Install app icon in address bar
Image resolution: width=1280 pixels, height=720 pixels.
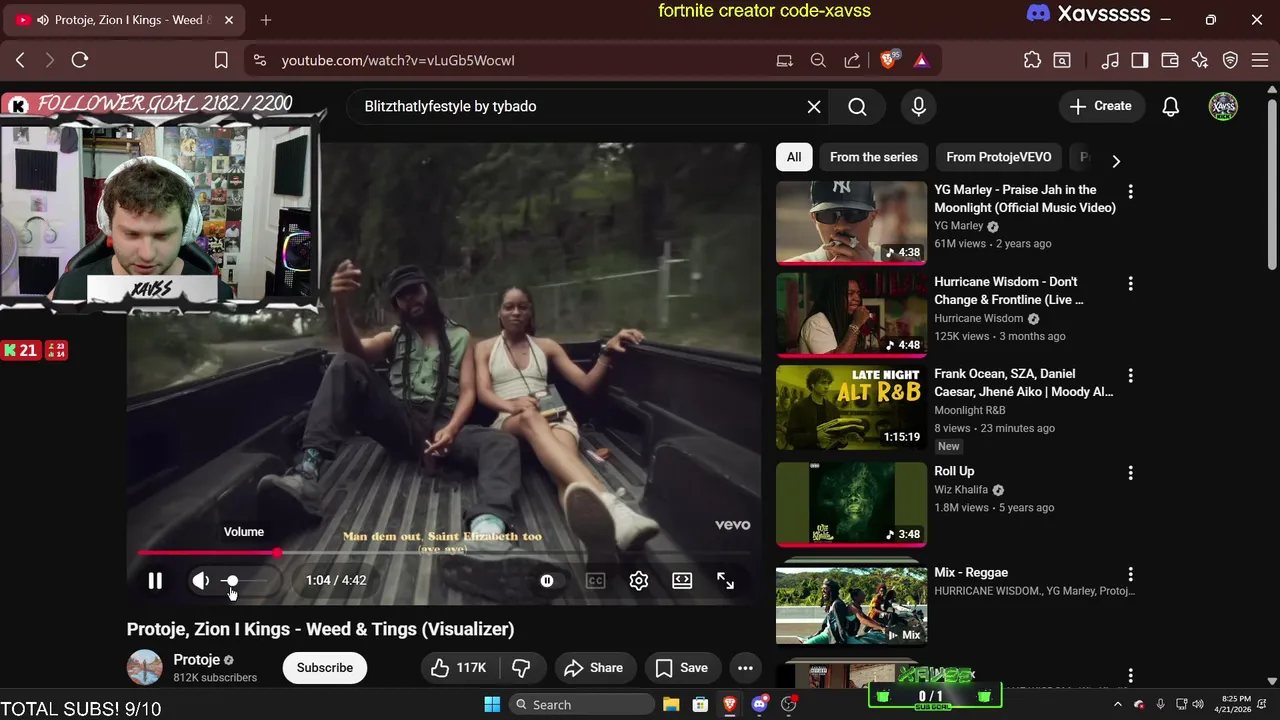pos(785,60)
